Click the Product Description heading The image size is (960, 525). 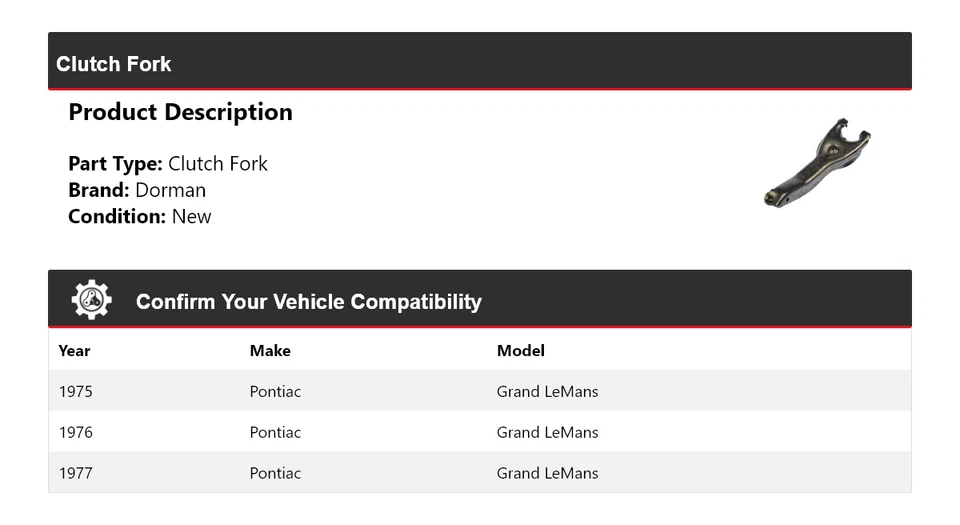(180, 112)
